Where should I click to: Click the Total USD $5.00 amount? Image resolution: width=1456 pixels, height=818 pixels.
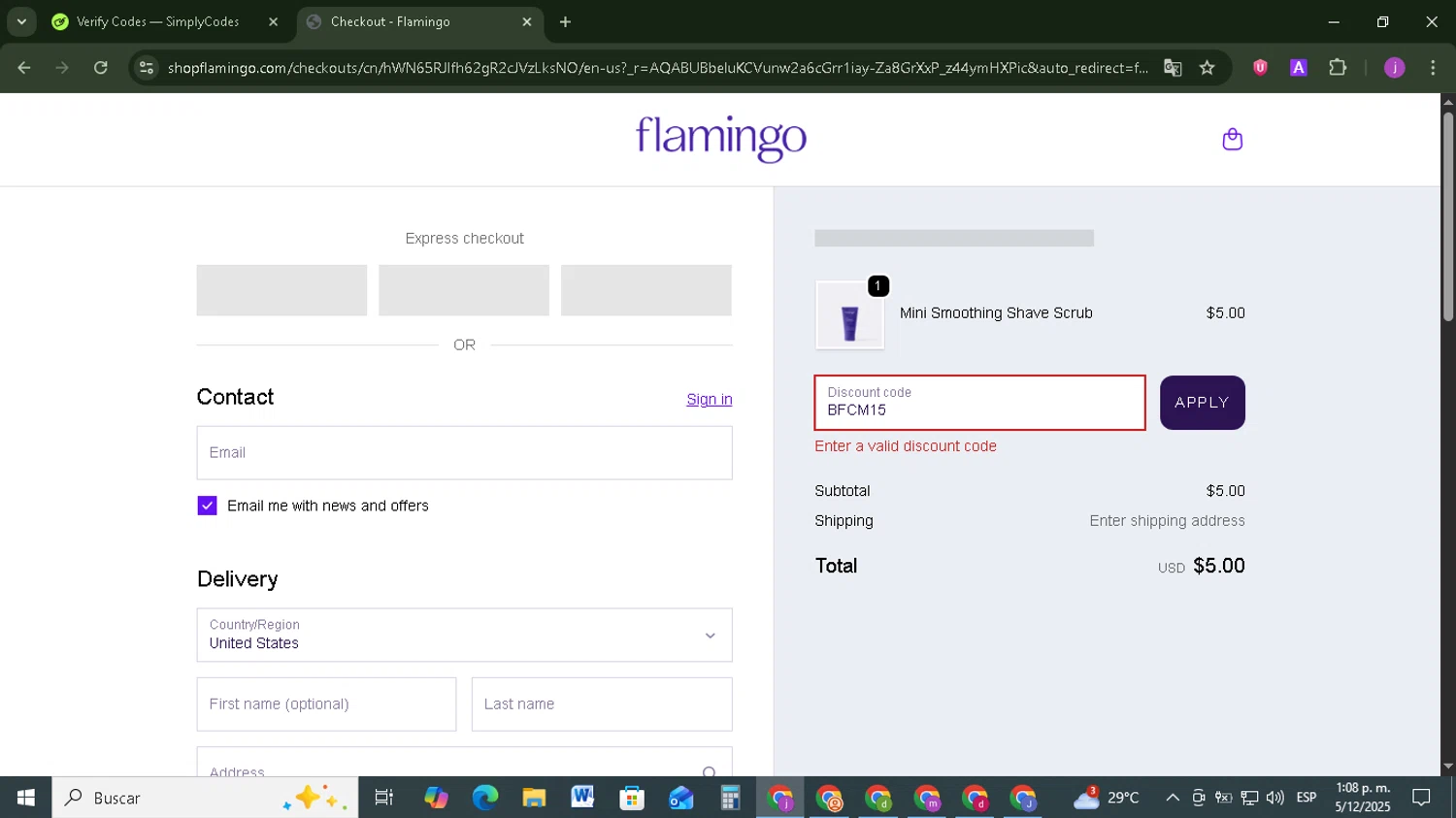tap(1201, 566)
